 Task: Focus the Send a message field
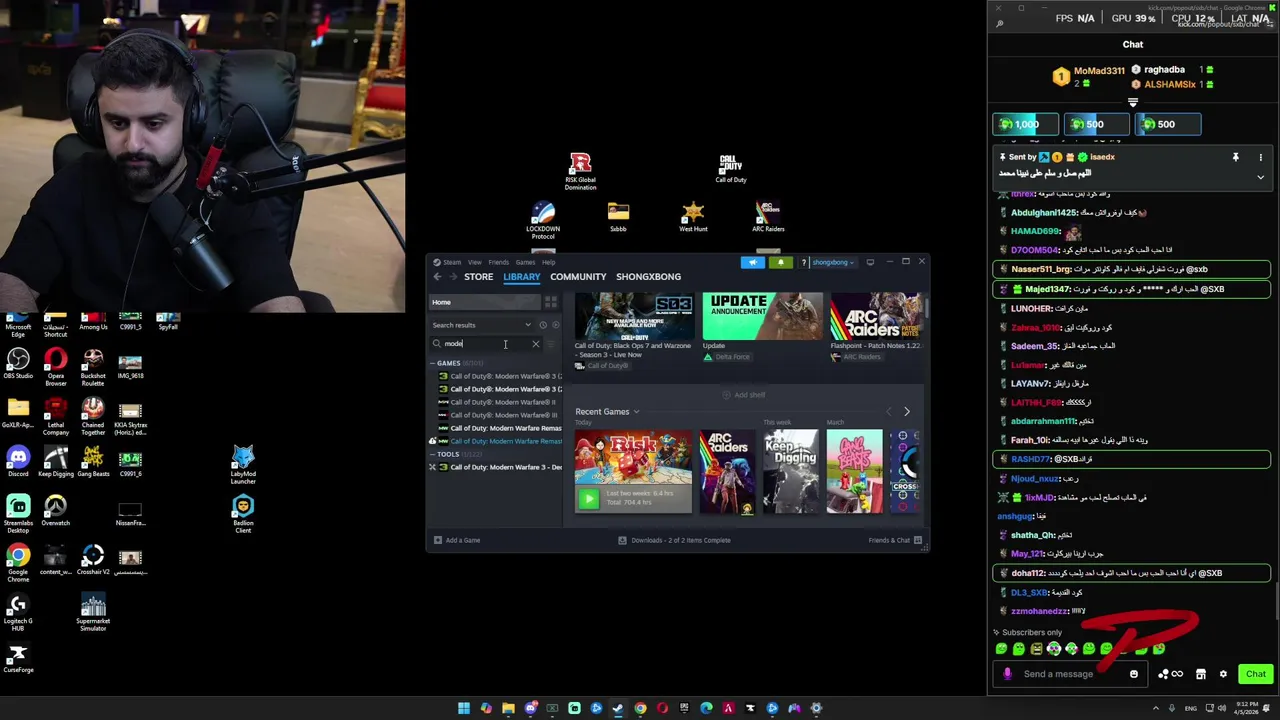click(1068, 674)
